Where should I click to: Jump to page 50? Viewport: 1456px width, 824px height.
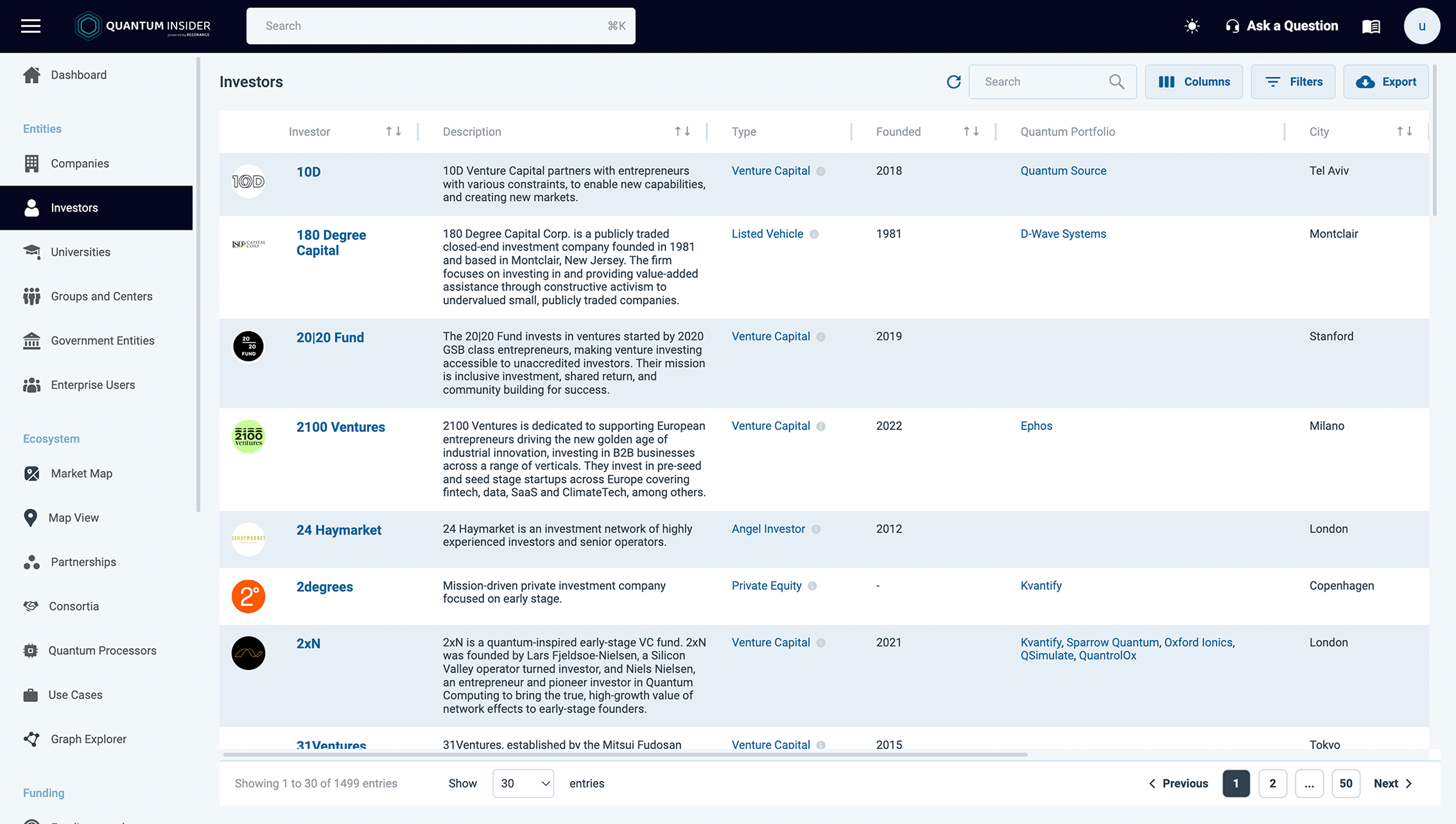pyautogui.click(x=1346, y=784)
